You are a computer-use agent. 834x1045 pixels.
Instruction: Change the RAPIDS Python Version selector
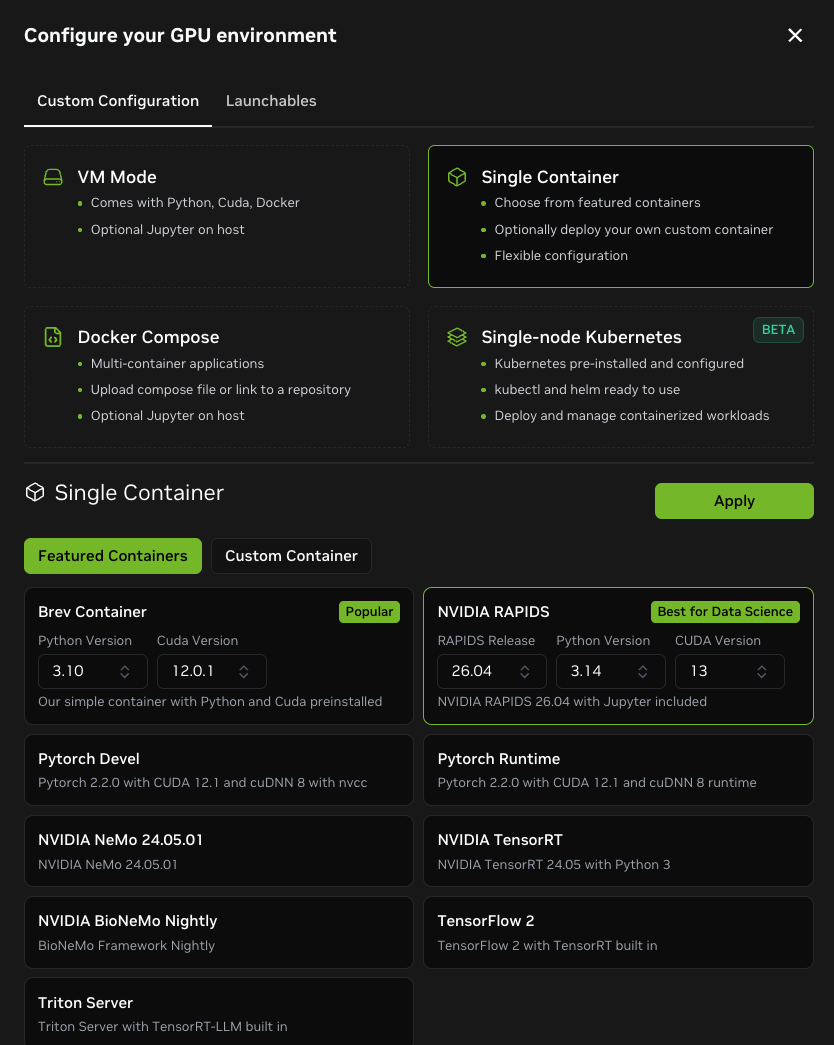(611, 671)
